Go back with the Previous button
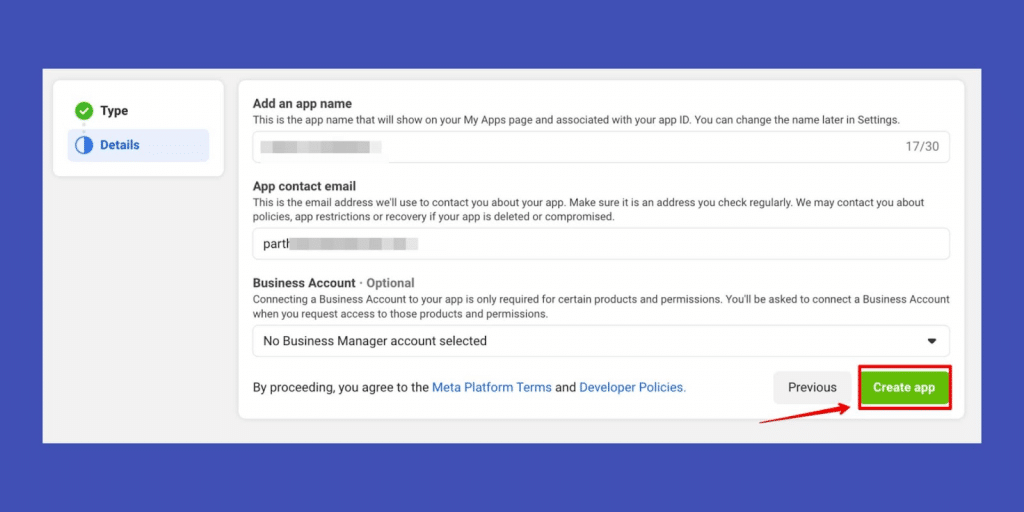This screenshot has width=1024, height=512. click(x=812, y=387)
